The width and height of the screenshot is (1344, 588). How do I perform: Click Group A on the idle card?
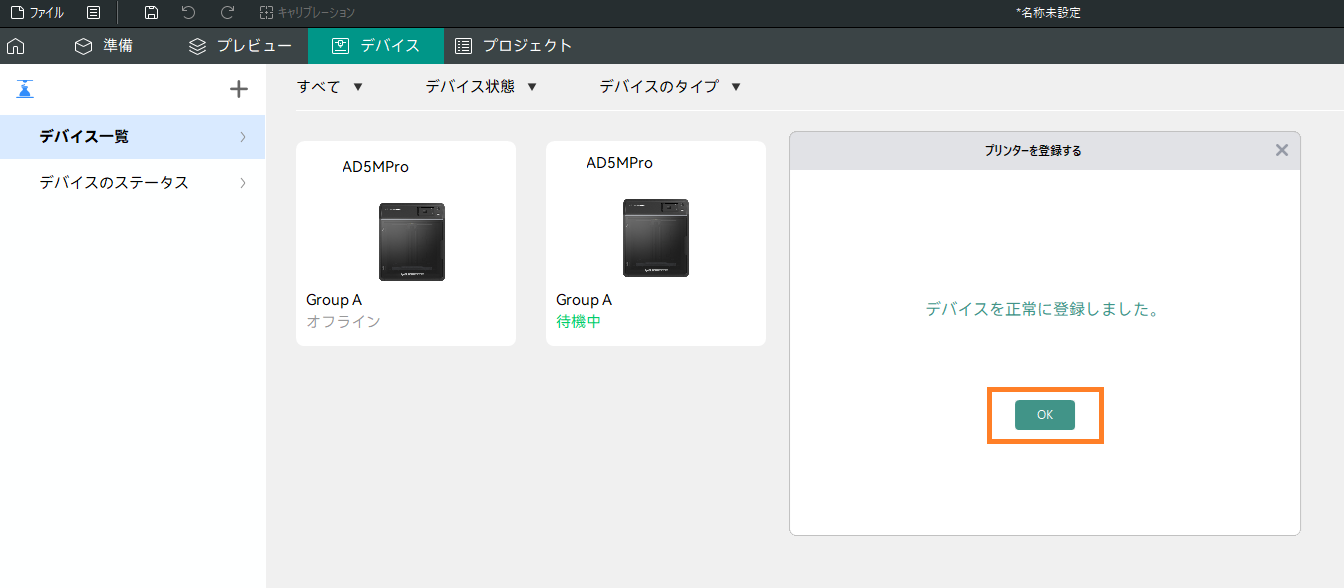coord(584,300)
